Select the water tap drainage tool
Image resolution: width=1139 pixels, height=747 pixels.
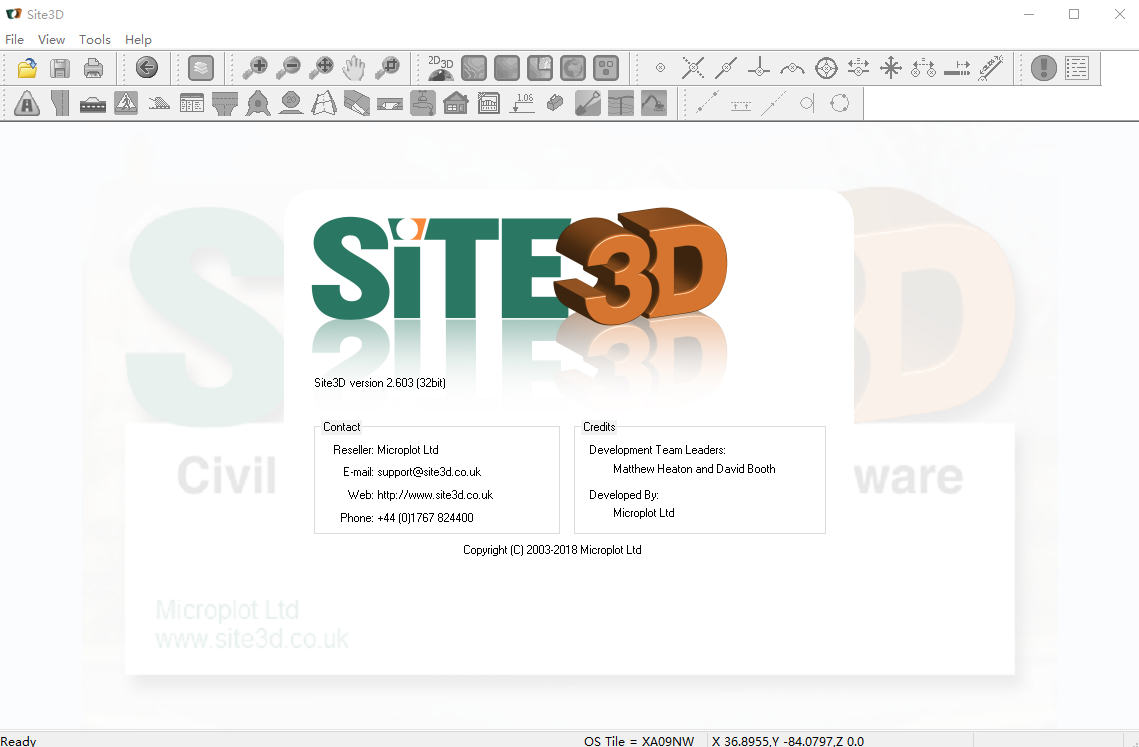click(423, 104)
